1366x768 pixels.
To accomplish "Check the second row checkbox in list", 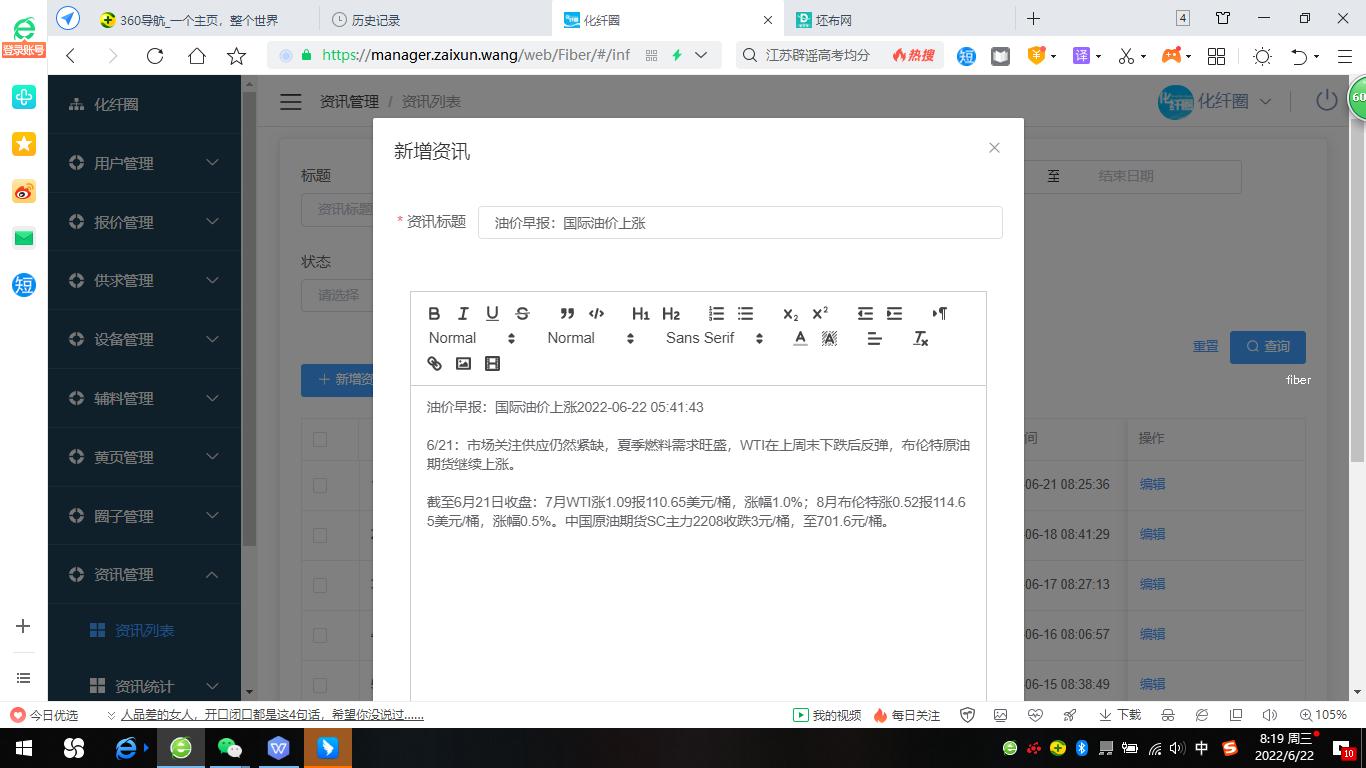I will [320, 535].
